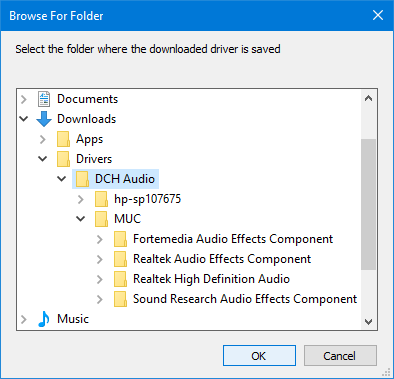394x379 pixels.
Task: Click the scrollbar up arrow
Action: coord(368,98)
